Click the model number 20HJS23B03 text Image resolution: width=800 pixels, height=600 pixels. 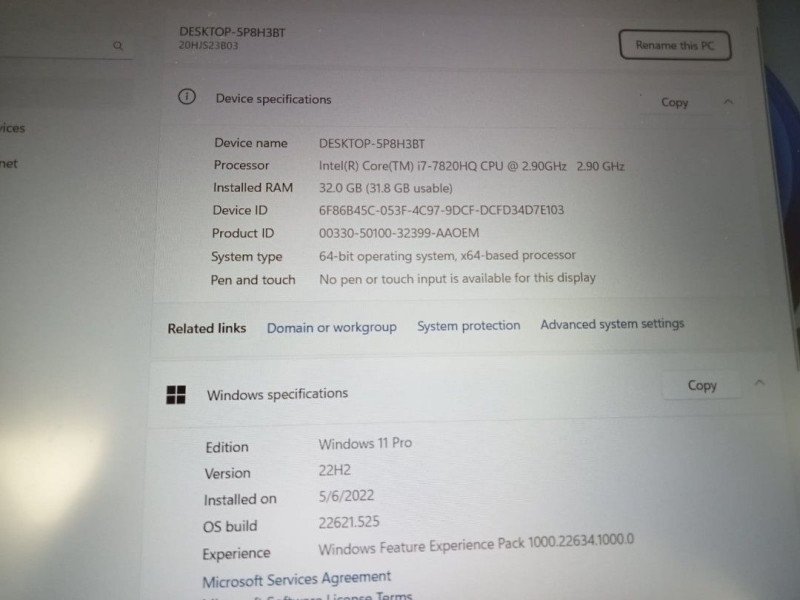[x=208, y=45]
